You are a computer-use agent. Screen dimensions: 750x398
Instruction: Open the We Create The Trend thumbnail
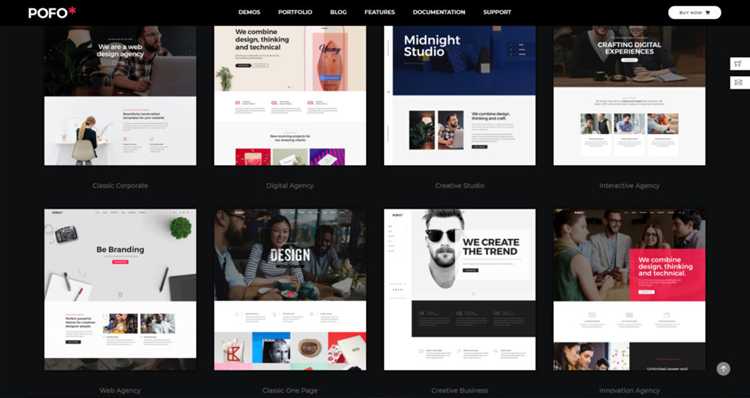[460, 289]
